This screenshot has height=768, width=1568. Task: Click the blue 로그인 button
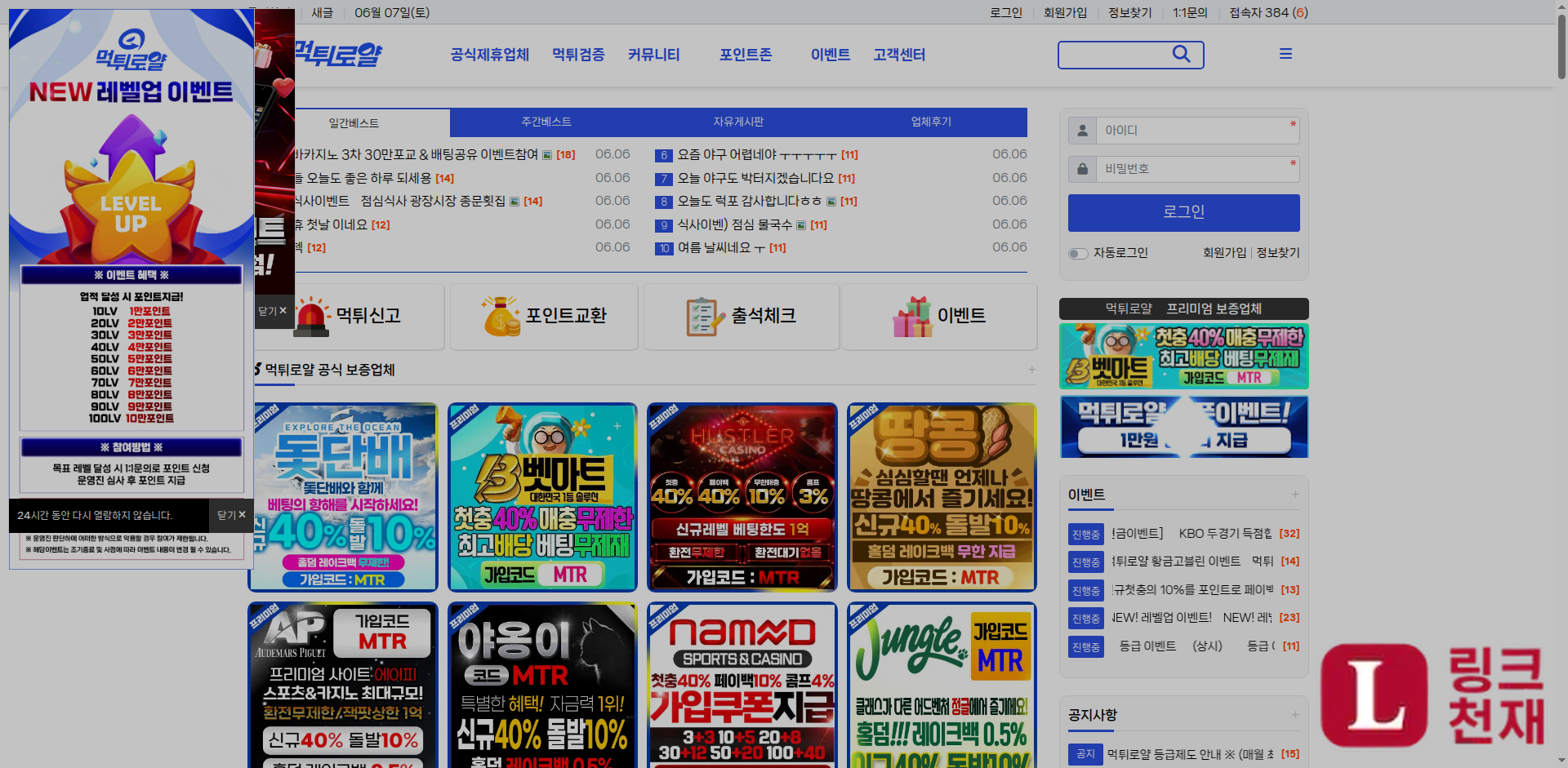(1183, 212)
